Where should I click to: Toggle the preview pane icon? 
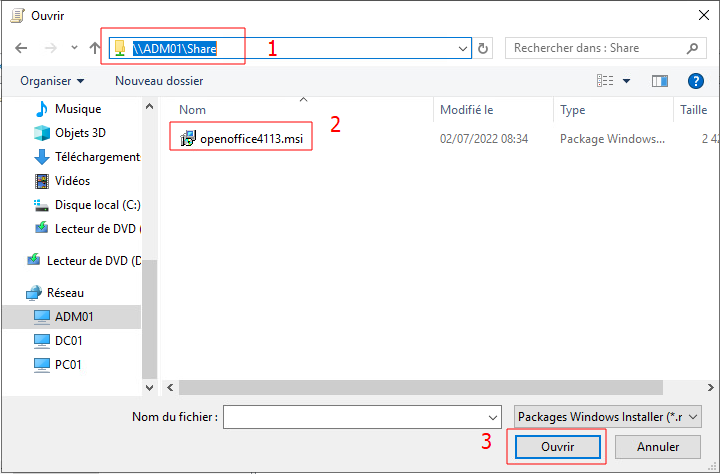point(660,80)
